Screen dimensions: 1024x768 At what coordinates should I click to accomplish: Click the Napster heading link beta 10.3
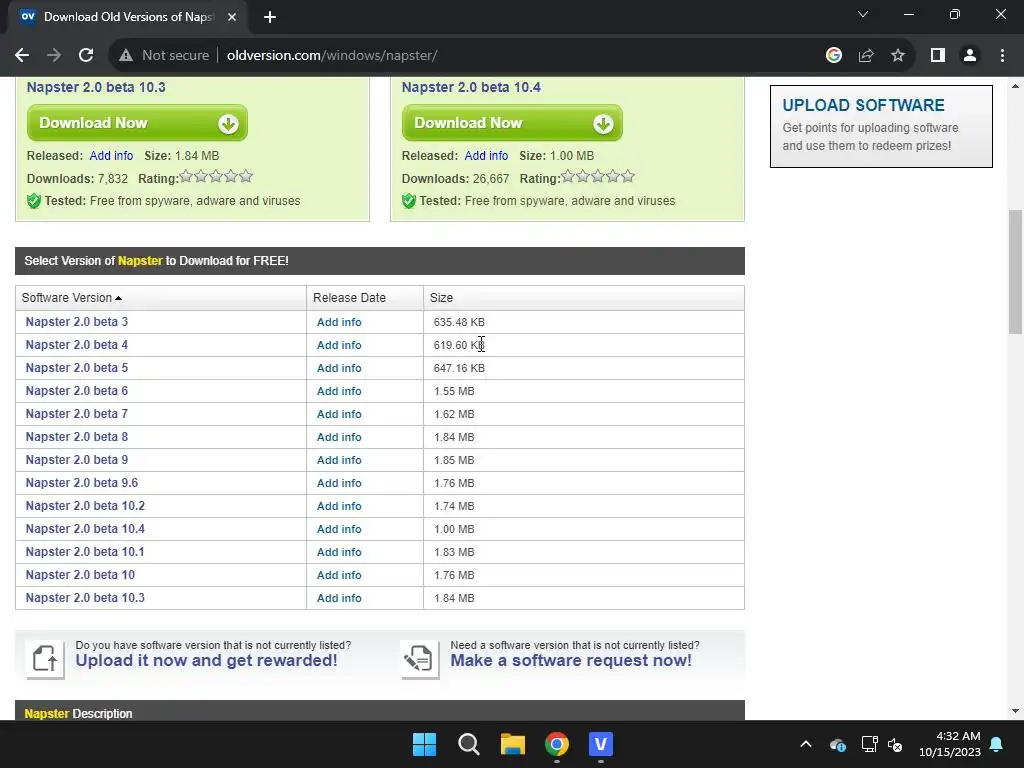tap(96, 88)
